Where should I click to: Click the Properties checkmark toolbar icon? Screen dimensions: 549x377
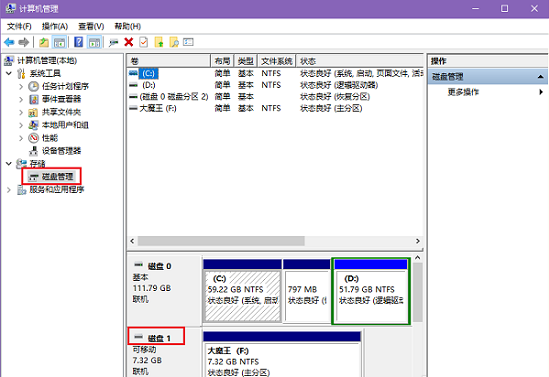click(x=144, y=42)
